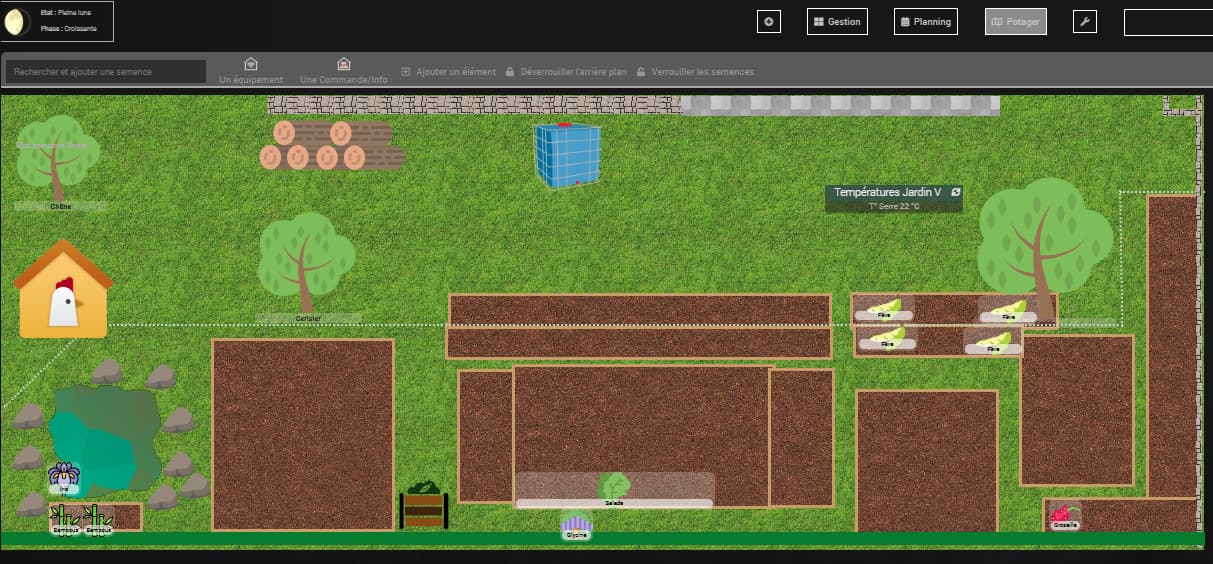Select the Iris flower by the pond
Image resolution: width=1213 pixels, height=564 pixels.
(x=64, y=476)
